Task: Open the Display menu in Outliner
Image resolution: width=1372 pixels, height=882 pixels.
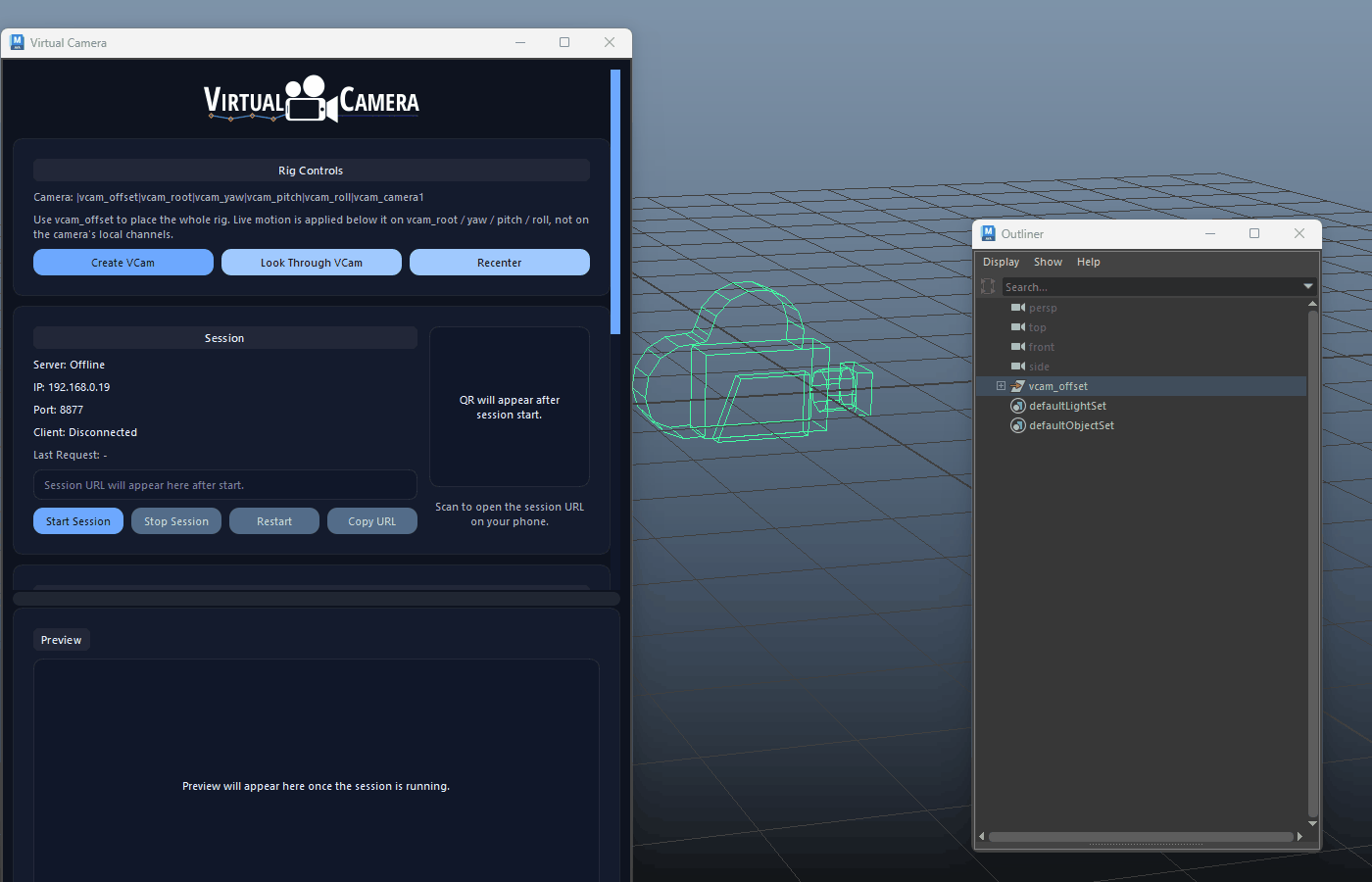Action: point(1001,262)
